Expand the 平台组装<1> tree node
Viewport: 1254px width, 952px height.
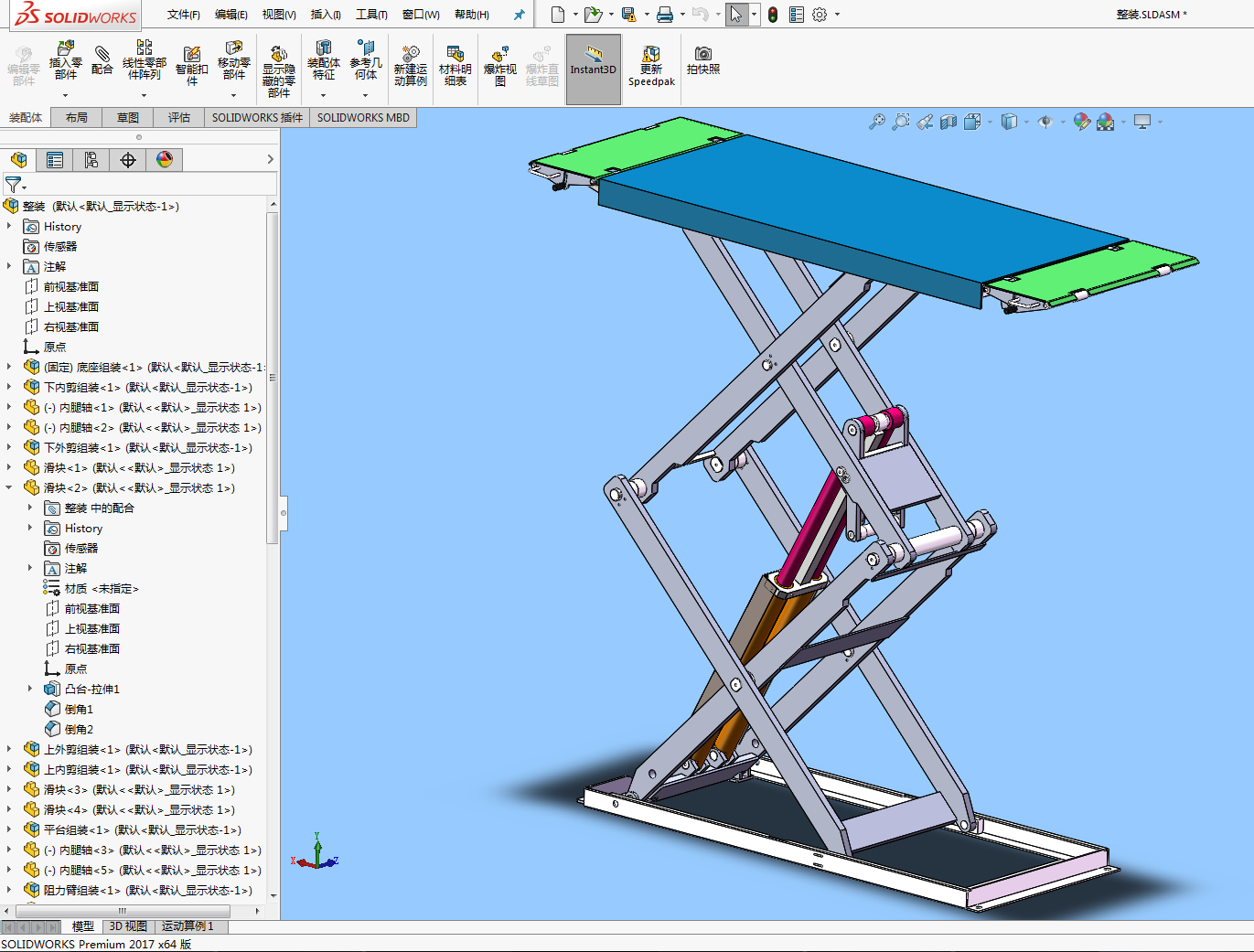click(9, 829)
